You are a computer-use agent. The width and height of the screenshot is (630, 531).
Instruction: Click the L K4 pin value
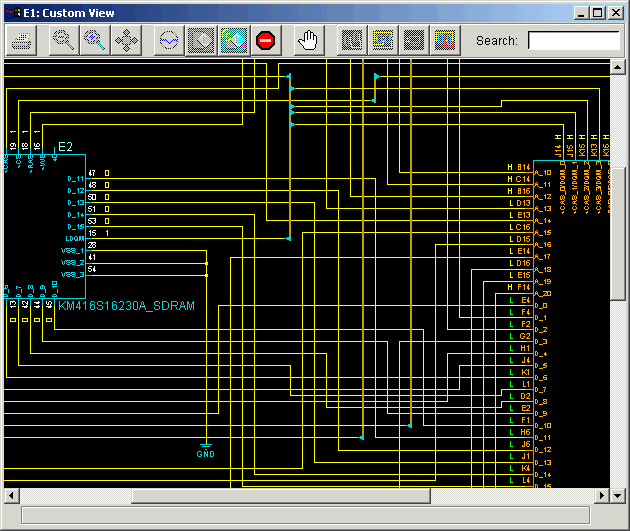pyautogui.click(x=520, y=468)
